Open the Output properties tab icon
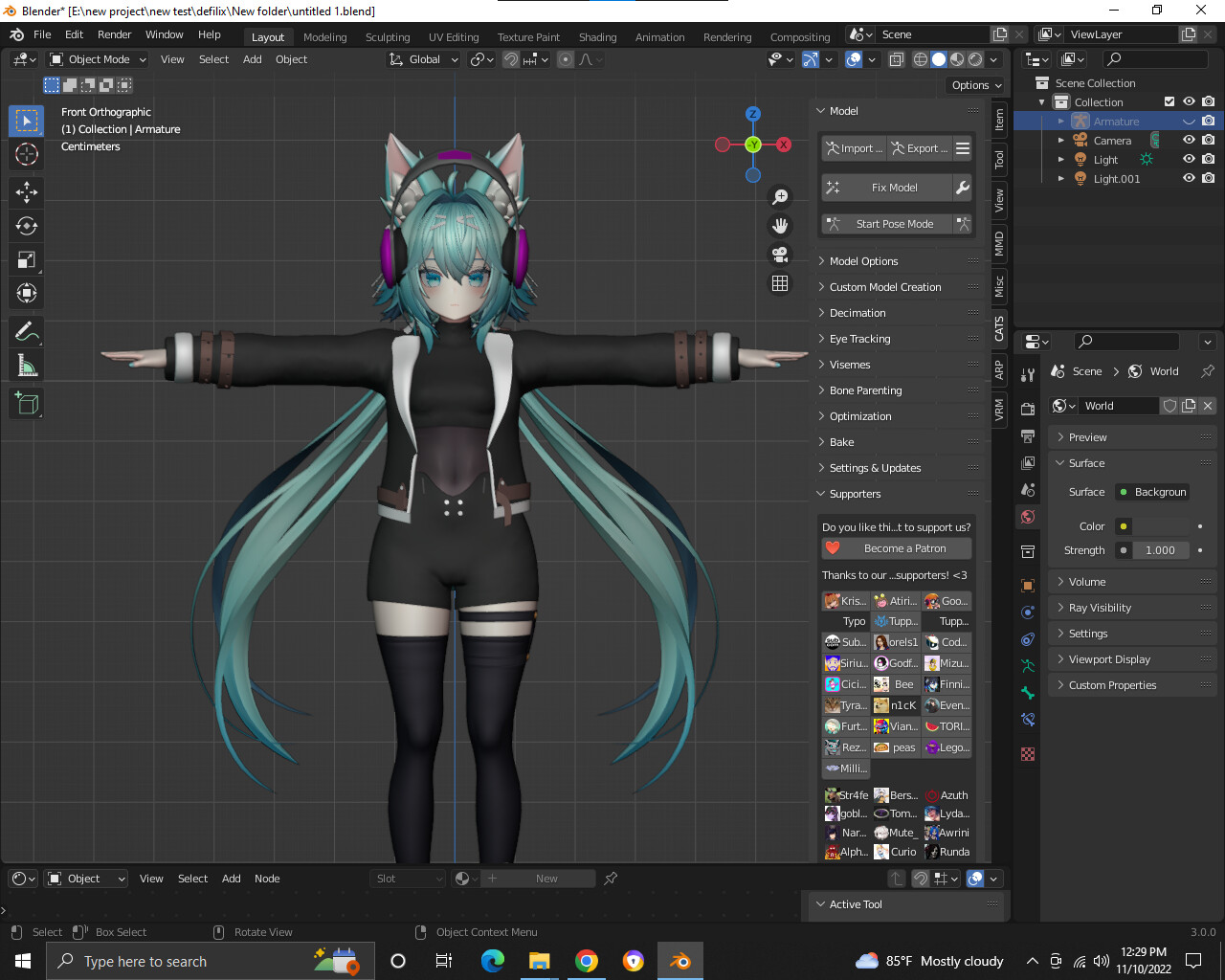The width and height of the screenshot is (1225, 980). [x=1028, y=436]
